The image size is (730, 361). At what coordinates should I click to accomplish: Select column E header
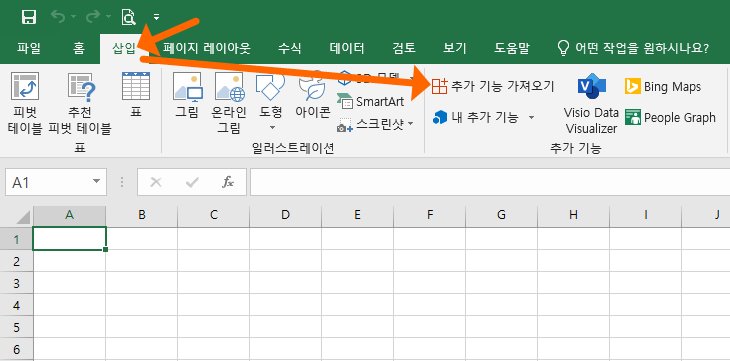(x=358, y=216)
